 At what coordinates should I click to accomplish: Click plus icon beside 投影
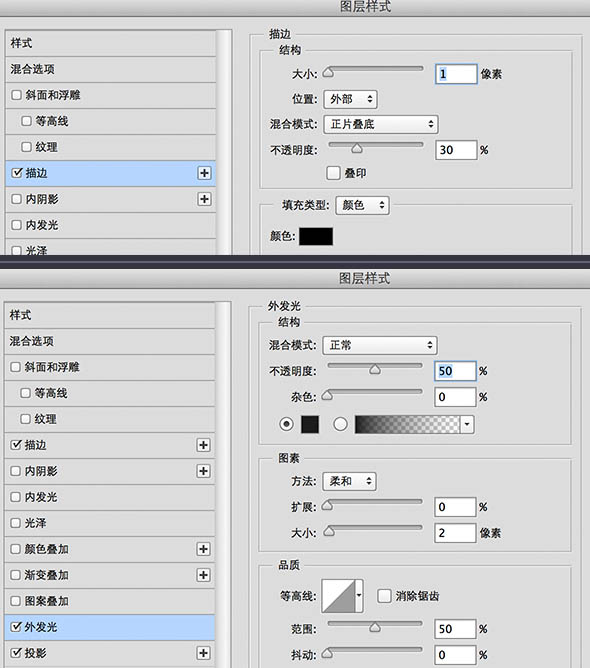(203, 653)
